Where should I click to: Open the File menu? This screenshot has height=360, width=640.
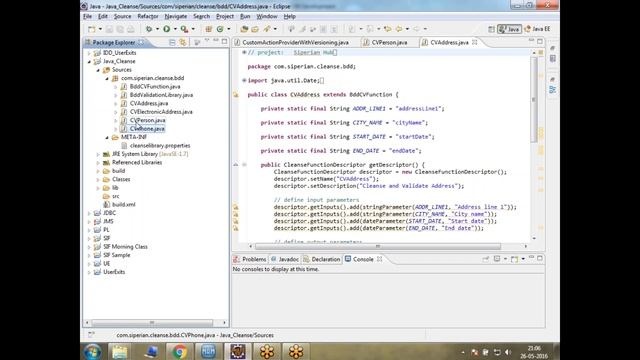(x=87, y=16)
